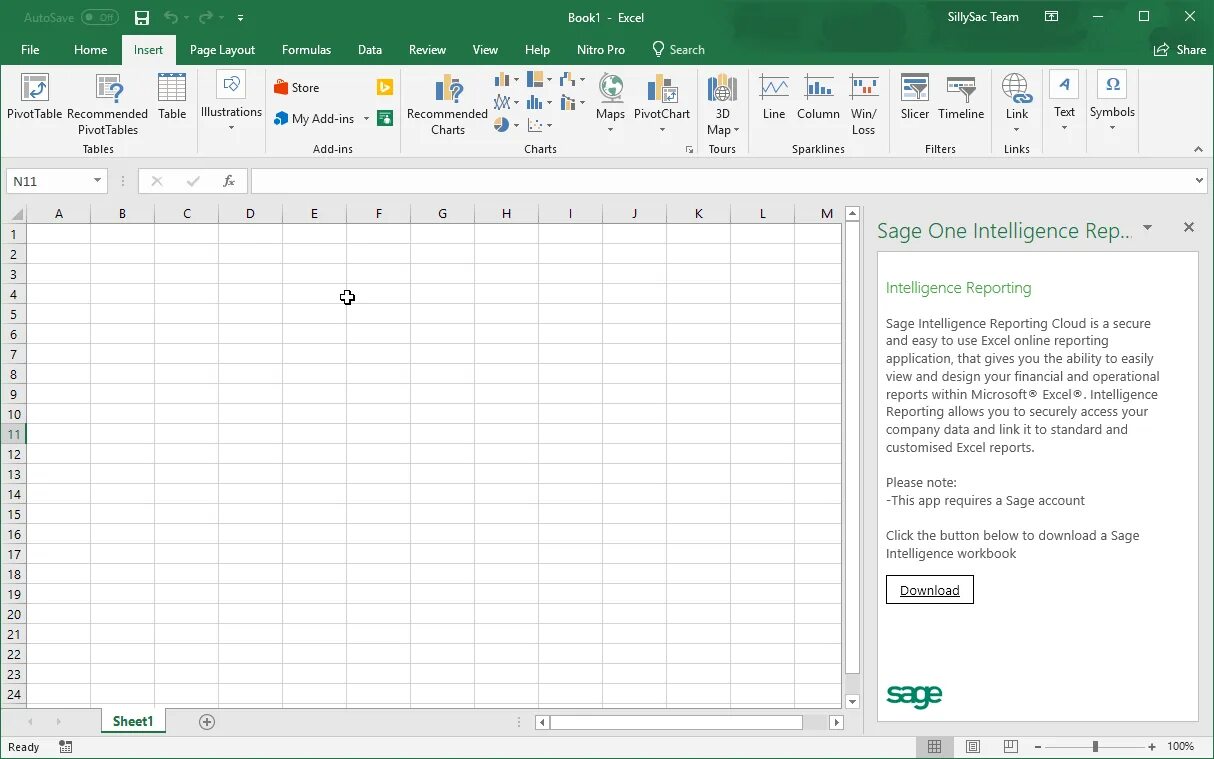Switch to the View tab
This screenshot has height=759, width=1214.
pos(485,50)
